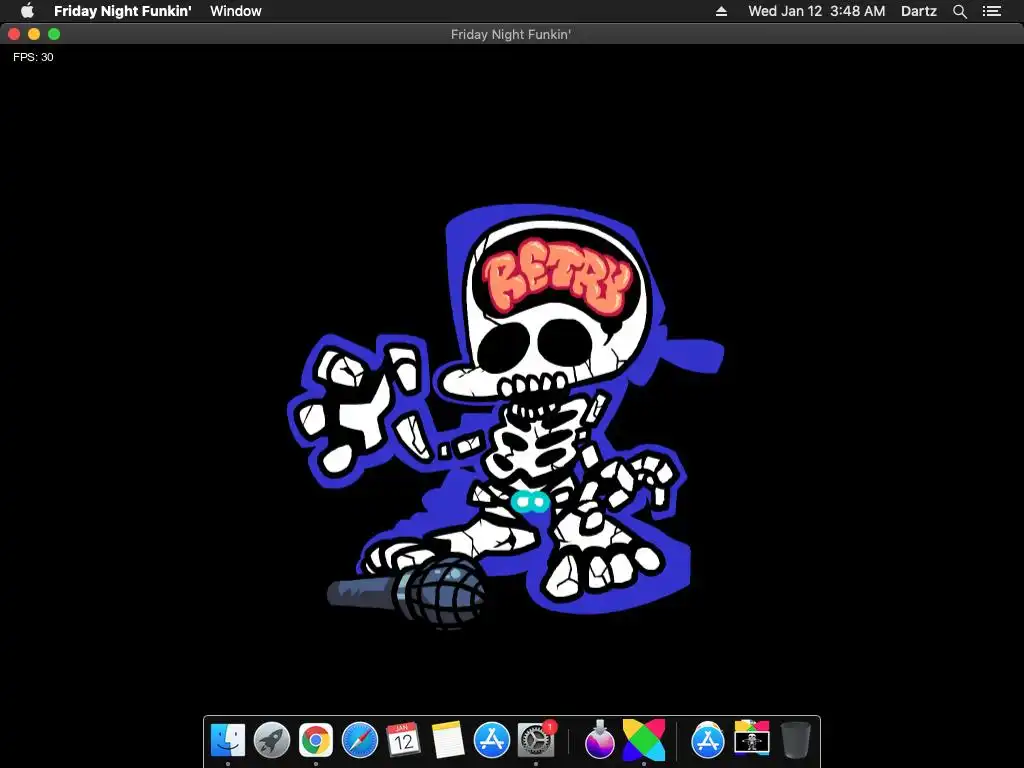Switch to the colorful Haxe-style game app icon
The width and height of the screenshot is (1024, 768).
coord(644,740)
